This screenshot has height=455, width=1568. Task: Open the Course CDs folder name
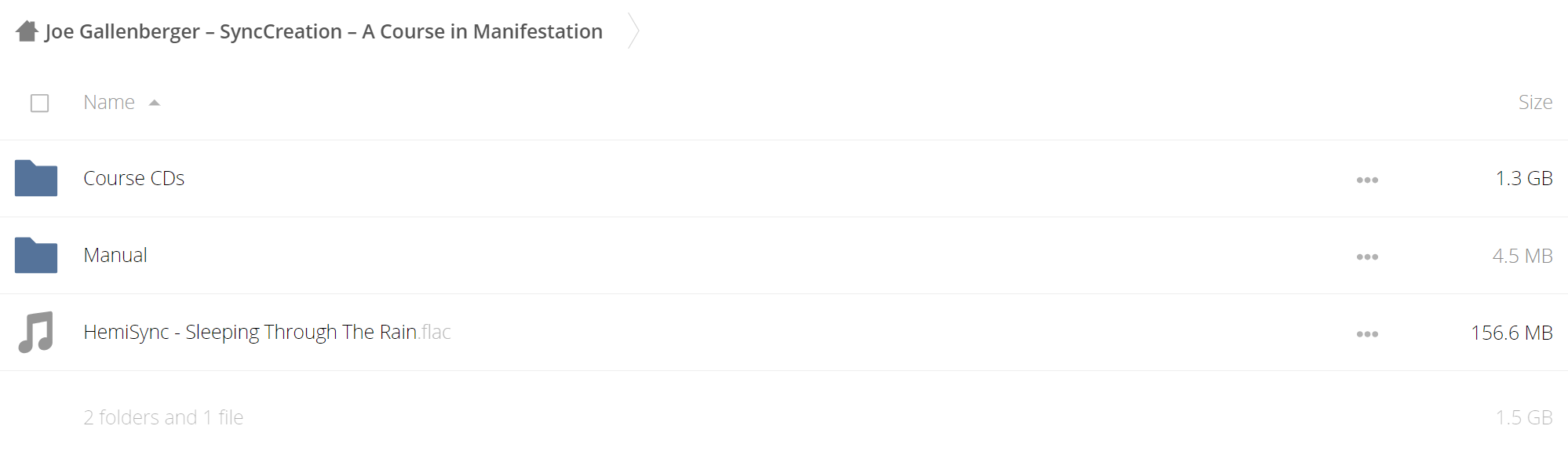[134, 178]
